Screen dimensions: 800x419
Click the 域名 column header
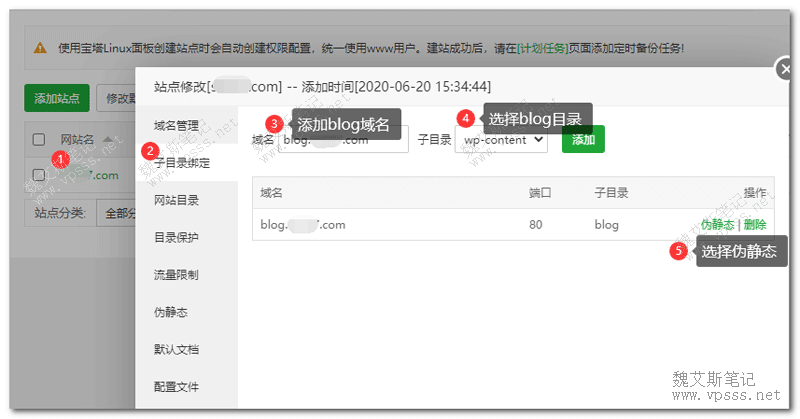click(271, 192)
